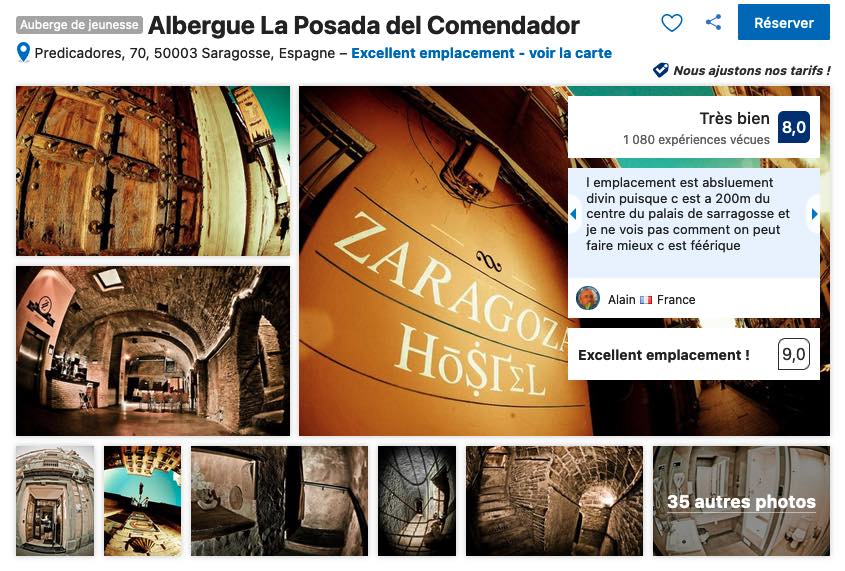
Task: Click the '1 080 expériences vécues' reviews text
Action: (696, 140)
